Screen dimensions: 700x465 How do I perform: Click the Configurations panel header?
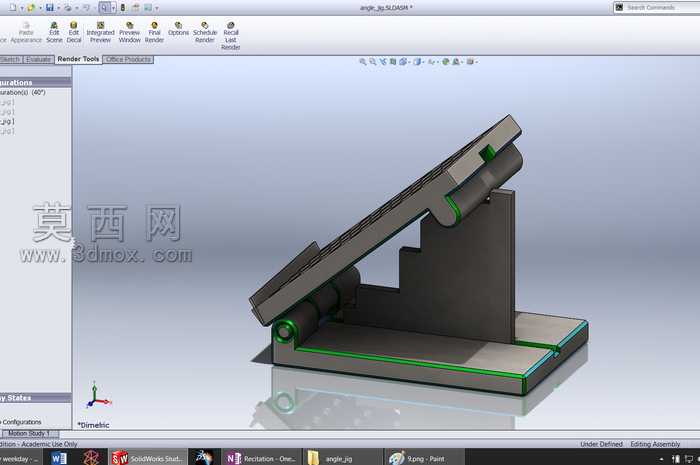[x=35, y=83]
